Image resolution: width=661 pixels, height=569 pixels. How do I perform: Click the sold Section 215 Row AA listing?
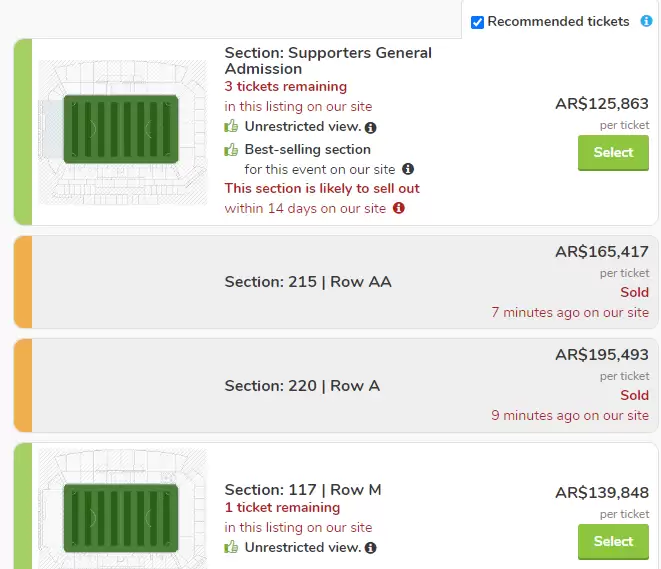pos(308,282)
